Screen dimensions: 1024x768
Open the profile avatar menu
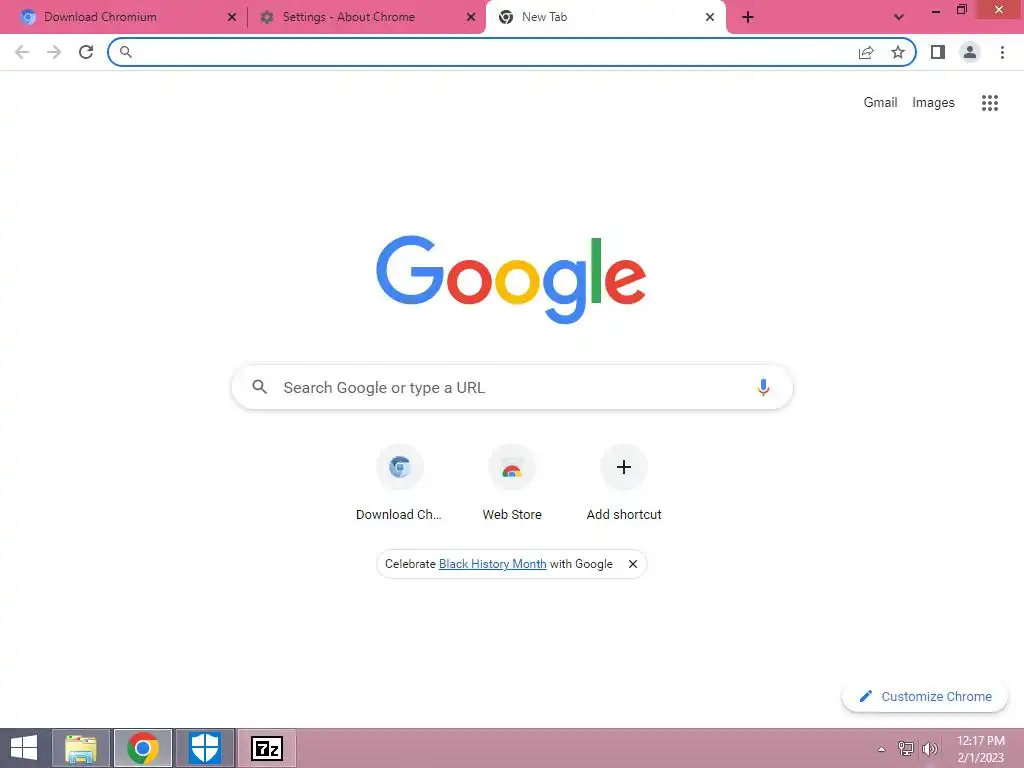tap(970, 52)
